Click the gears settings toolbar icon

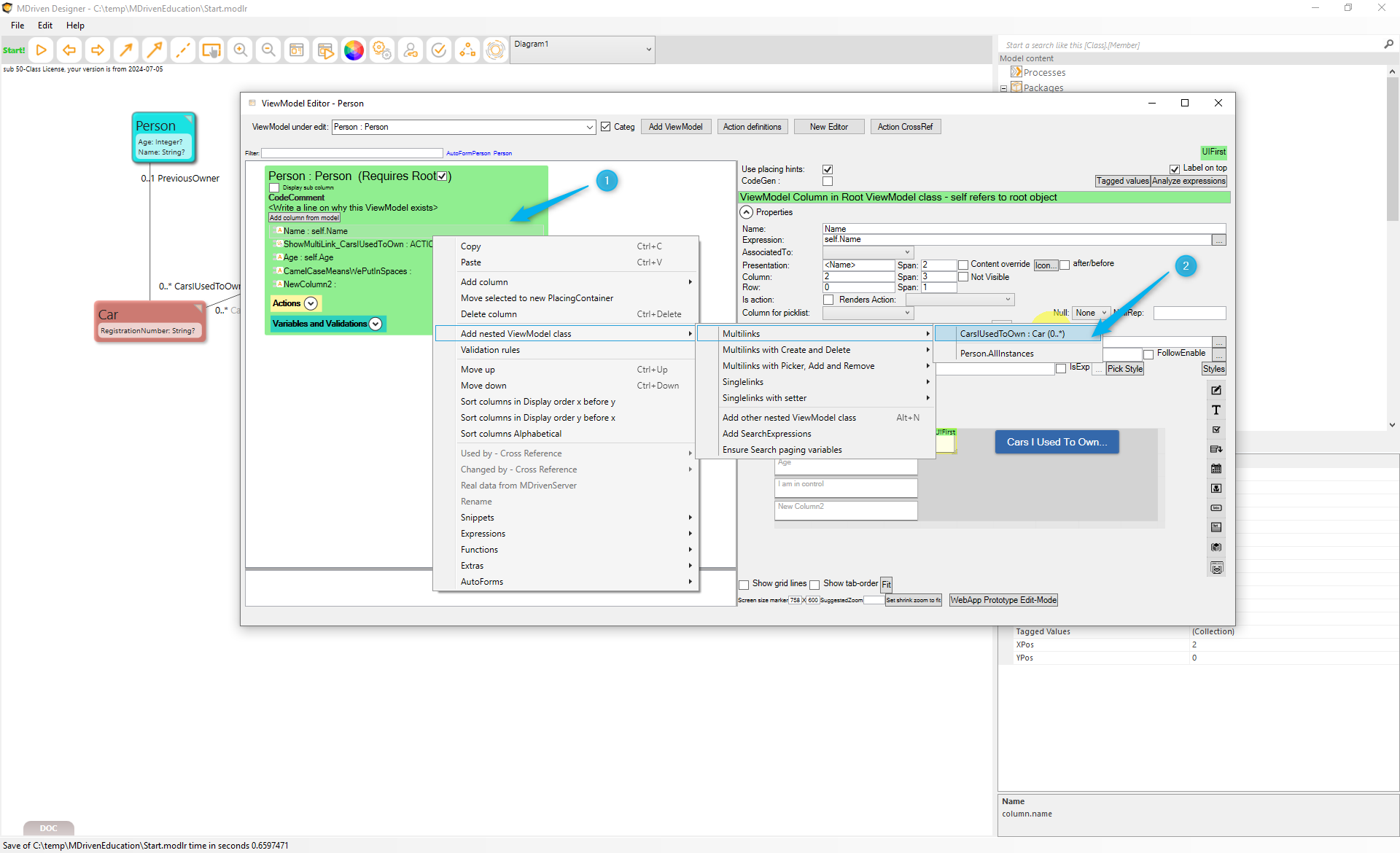[x=382, y=50]
